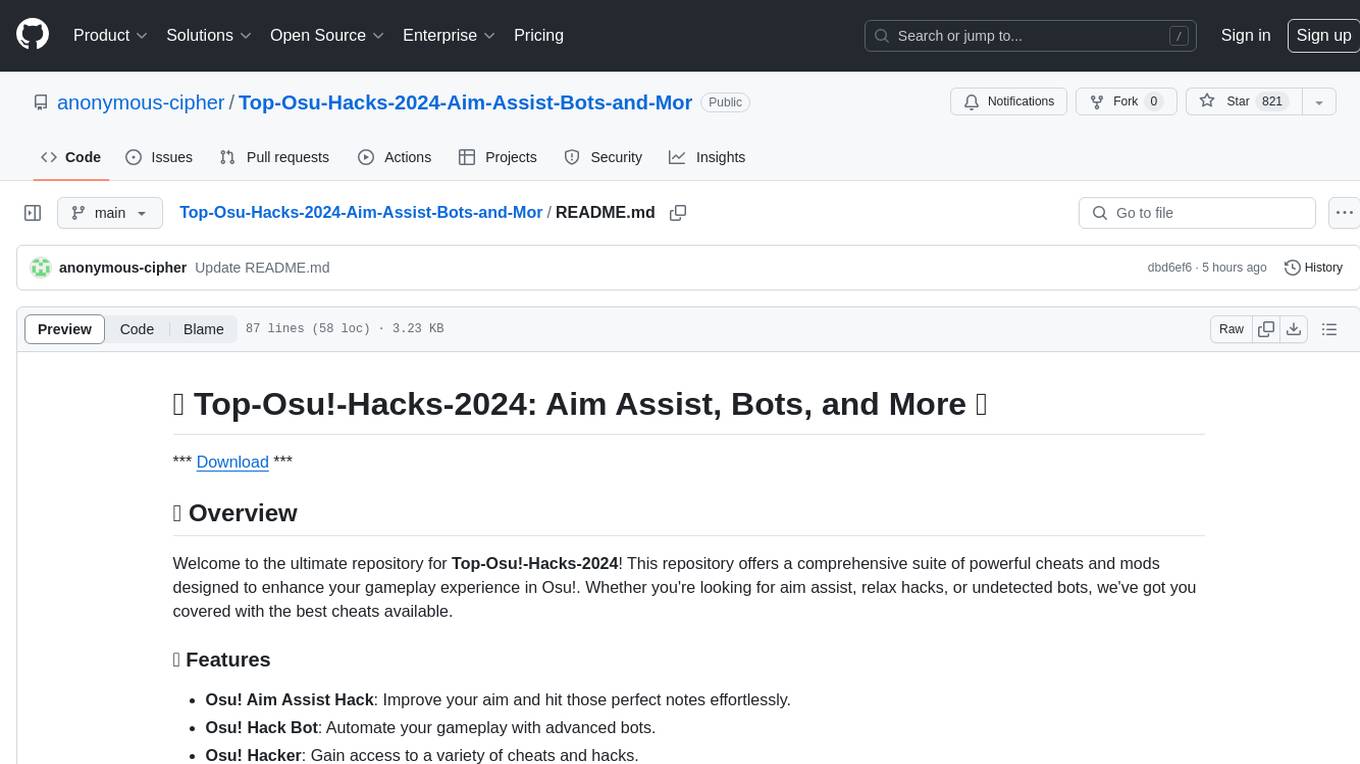Viewport: 1360px width, 764px height.
Task: Click the 87 lines file info text
Action: (x=344, y=329)
